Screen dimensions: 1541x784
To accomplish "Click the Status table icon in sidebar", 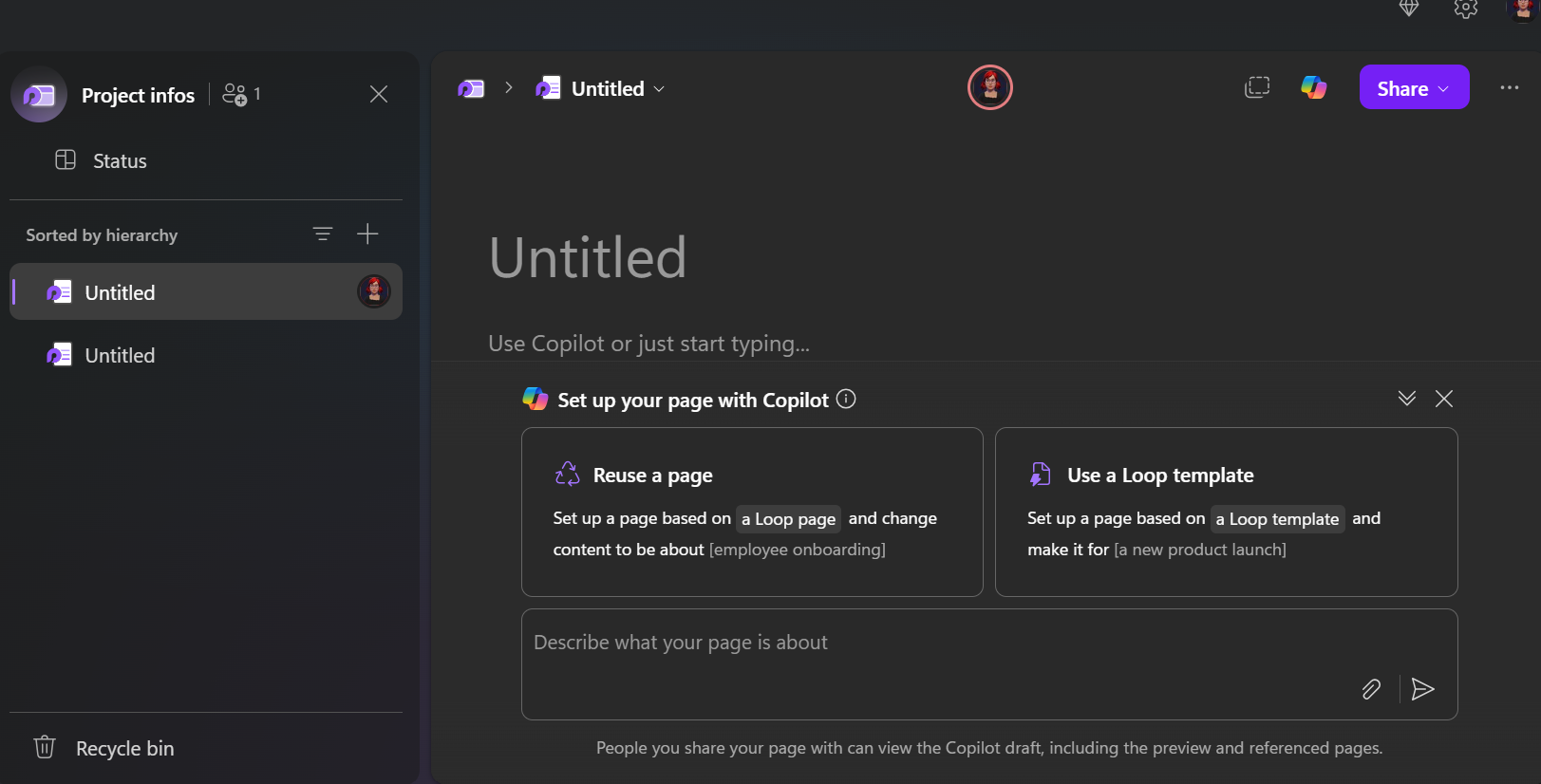I will pyautogui.click(x=66, y=159).
